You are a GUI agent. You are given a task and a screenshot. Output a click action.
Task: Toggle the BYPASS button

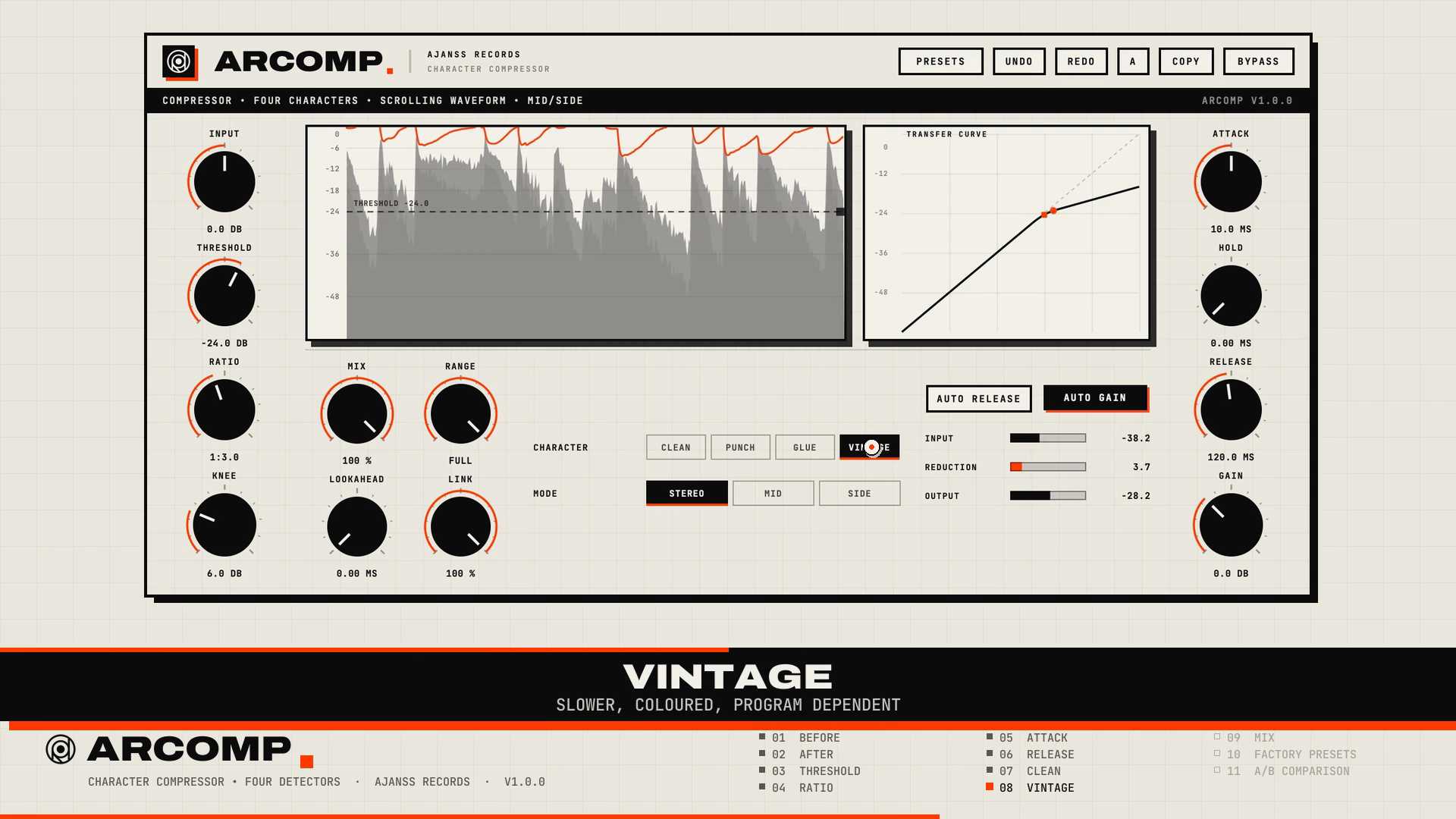click(x=1258, y=61)
